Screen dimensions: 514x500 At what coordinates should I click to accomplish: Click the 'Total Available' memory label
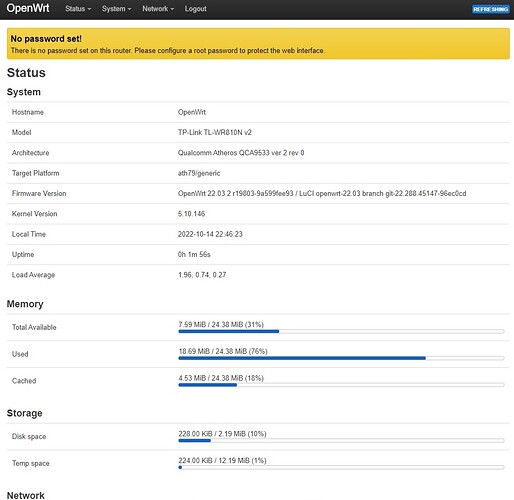pyautogui.click(x=34, y=327)
